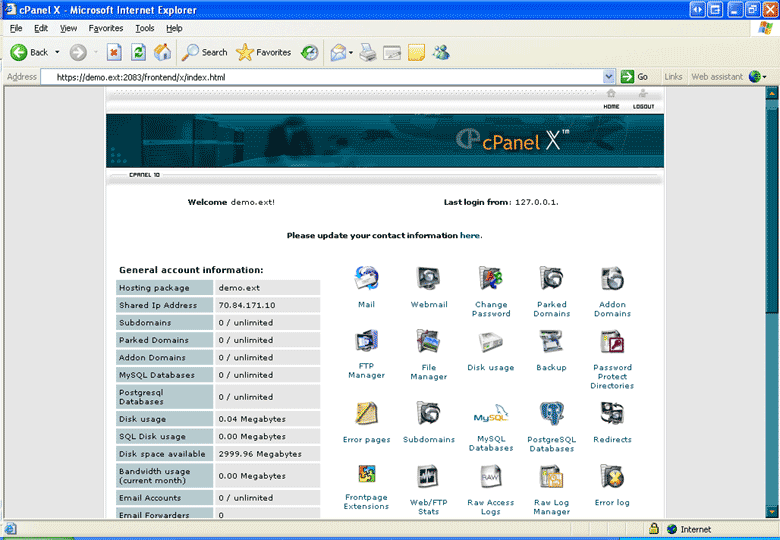
Task: Launch the File Manager icon
Action: (428, 342)
